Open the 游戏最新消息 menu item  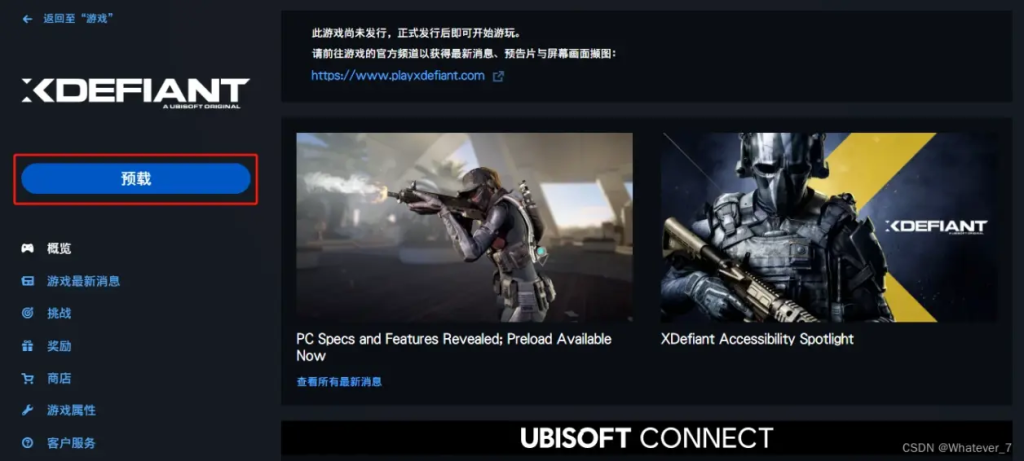(84, 281)
